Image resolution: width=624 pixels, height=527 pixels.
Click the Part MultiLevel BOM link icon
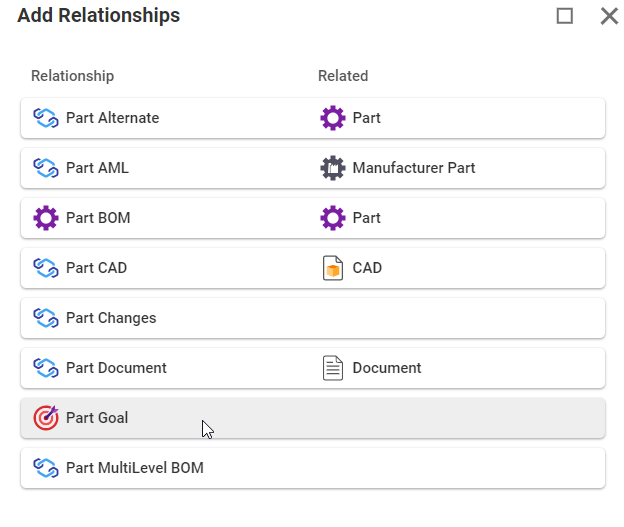(x=46, y=468)
